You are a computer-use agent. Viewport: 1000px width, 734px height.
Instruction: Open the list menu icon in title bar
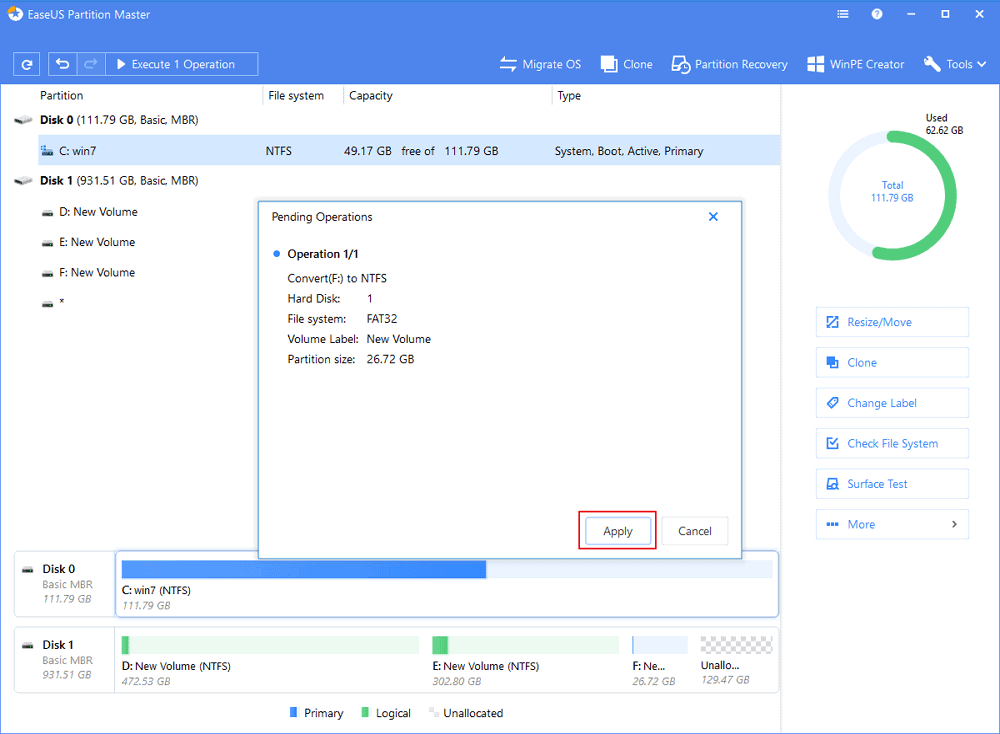coord(843,14)
